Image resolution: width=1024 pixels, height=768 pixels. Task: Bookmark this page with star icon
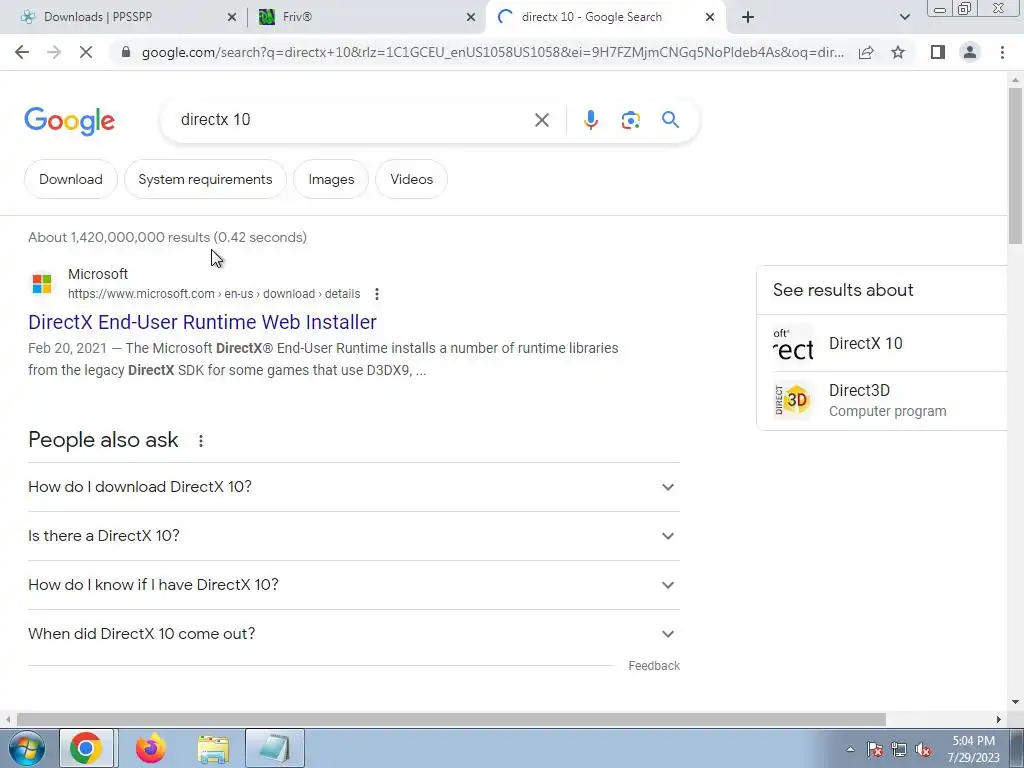pos(898,52)
